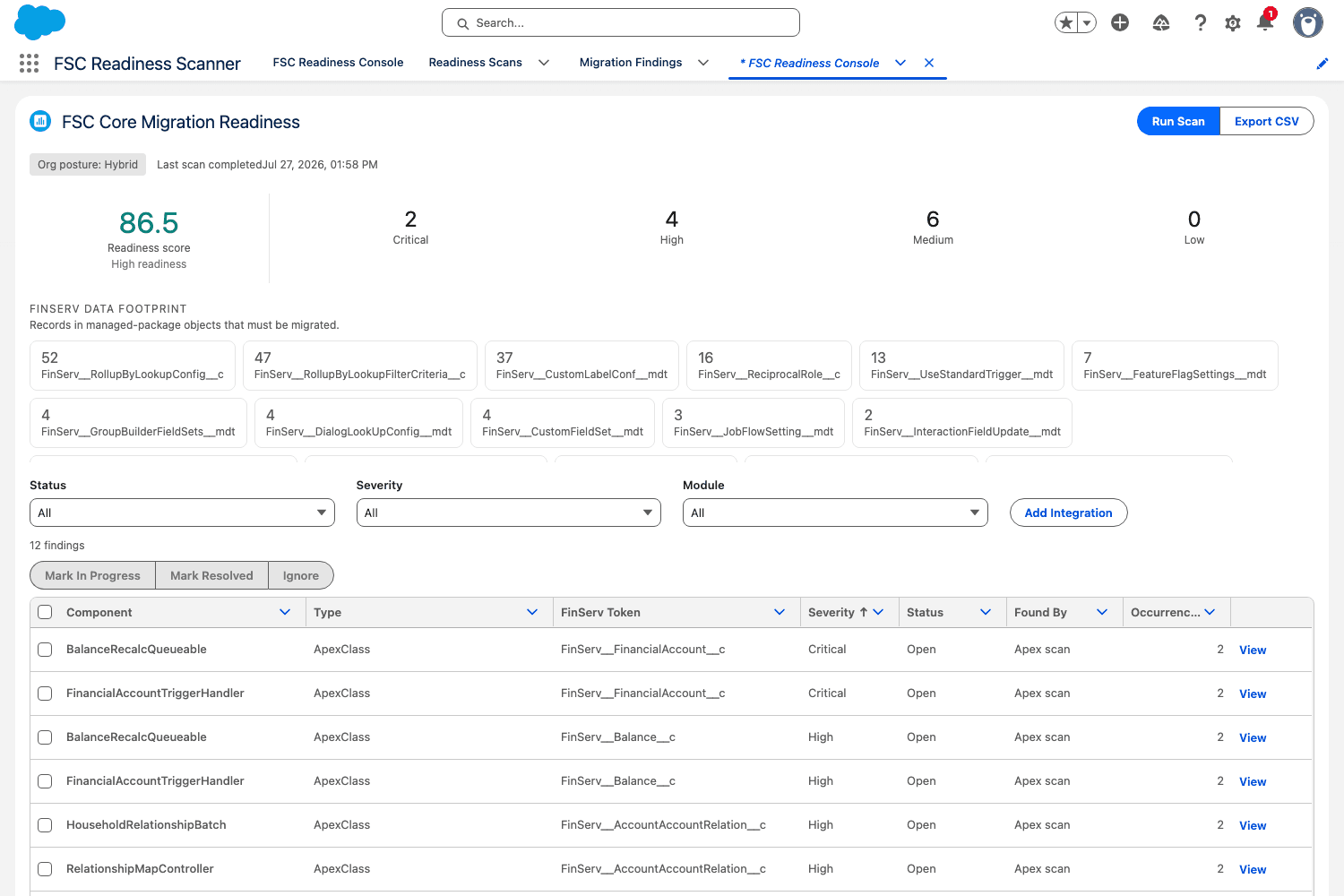Open Severity column menu chevron
1344x896 pixels.
878,612
